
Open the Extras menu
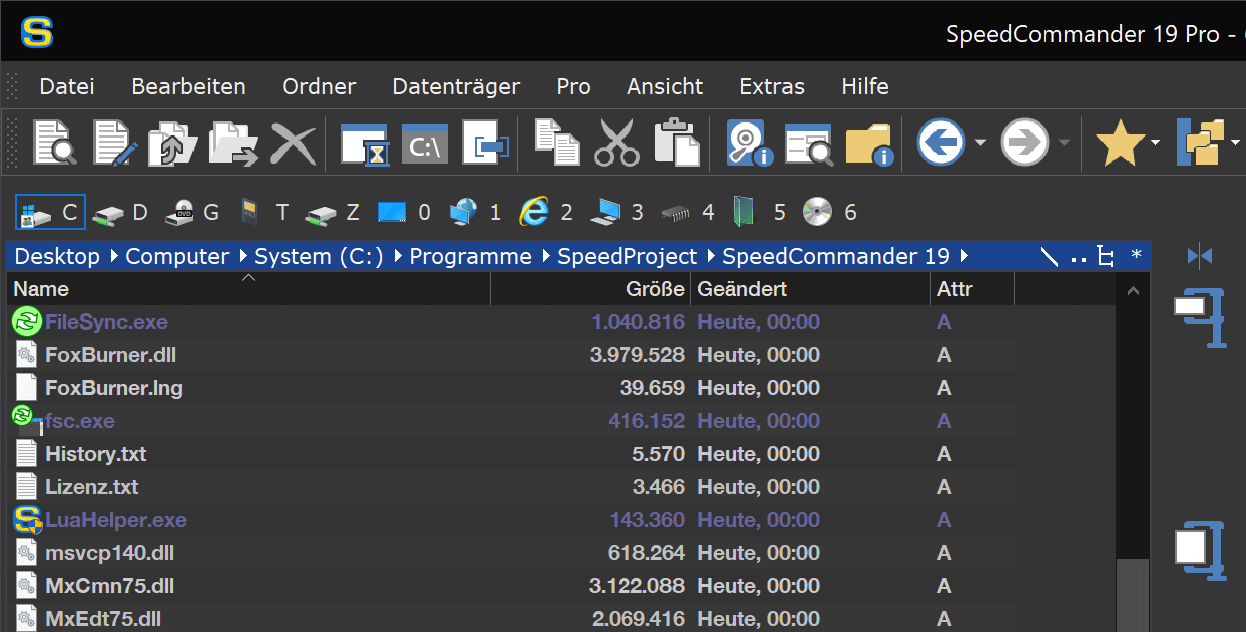pyautogui.click(x=772, y=87)
